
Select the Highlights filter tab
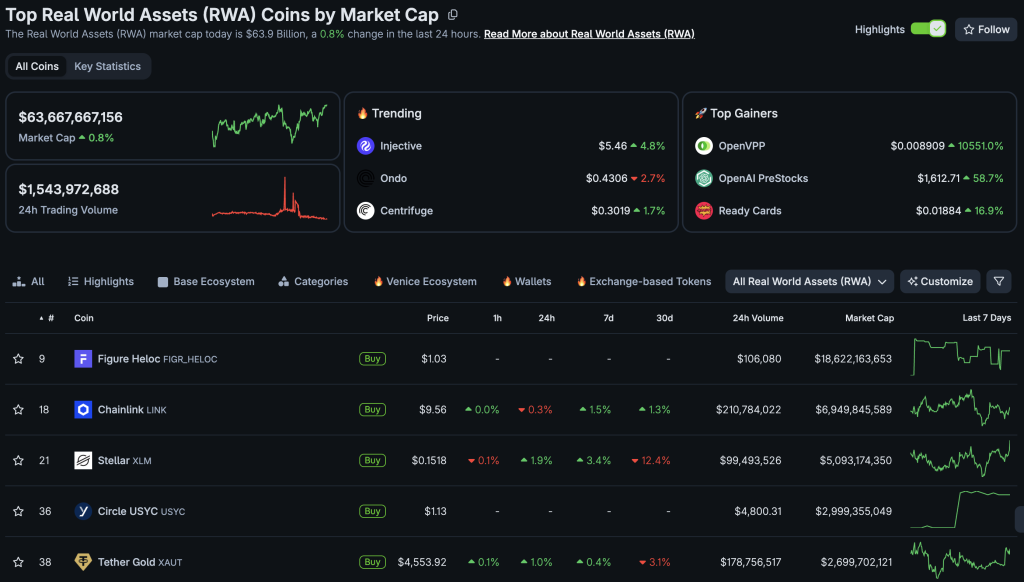click(101, 282)
